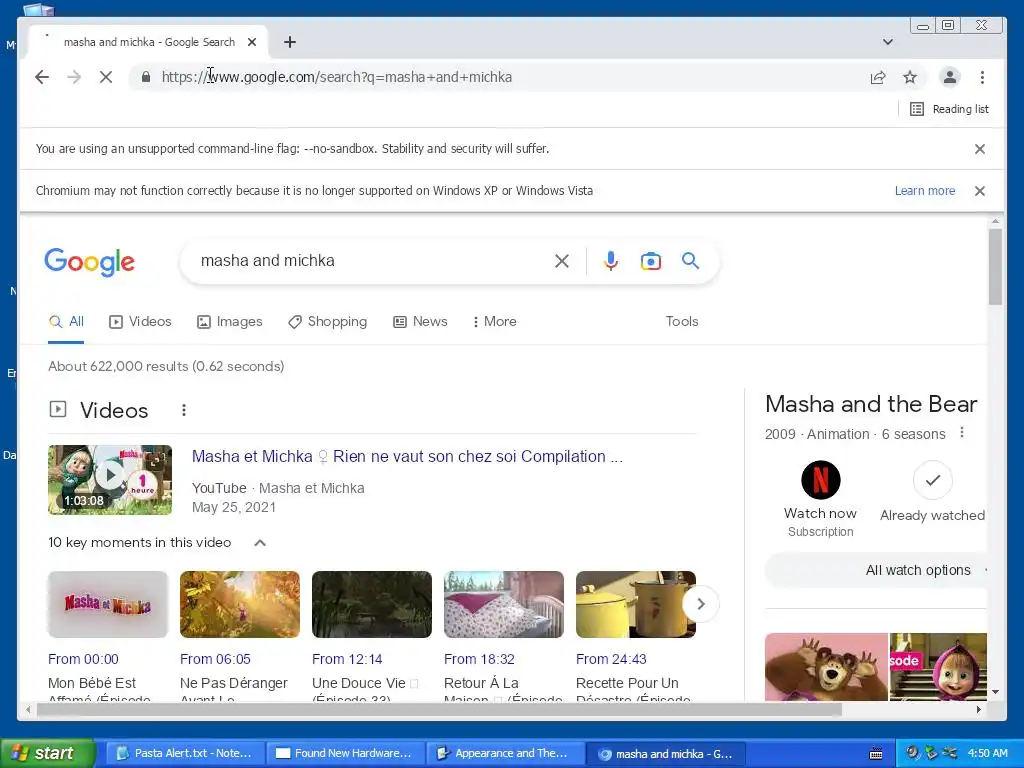Click the browser forward arrow
The height and width of the screenshot is (768, 1024).
tap(74, 77)
